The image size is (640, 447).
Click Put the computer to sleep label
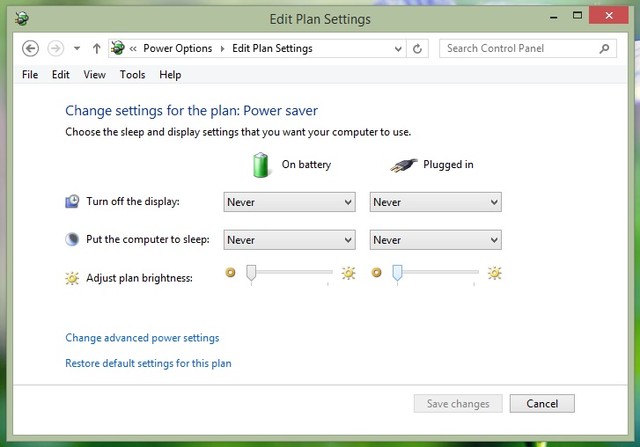[148, 239]
